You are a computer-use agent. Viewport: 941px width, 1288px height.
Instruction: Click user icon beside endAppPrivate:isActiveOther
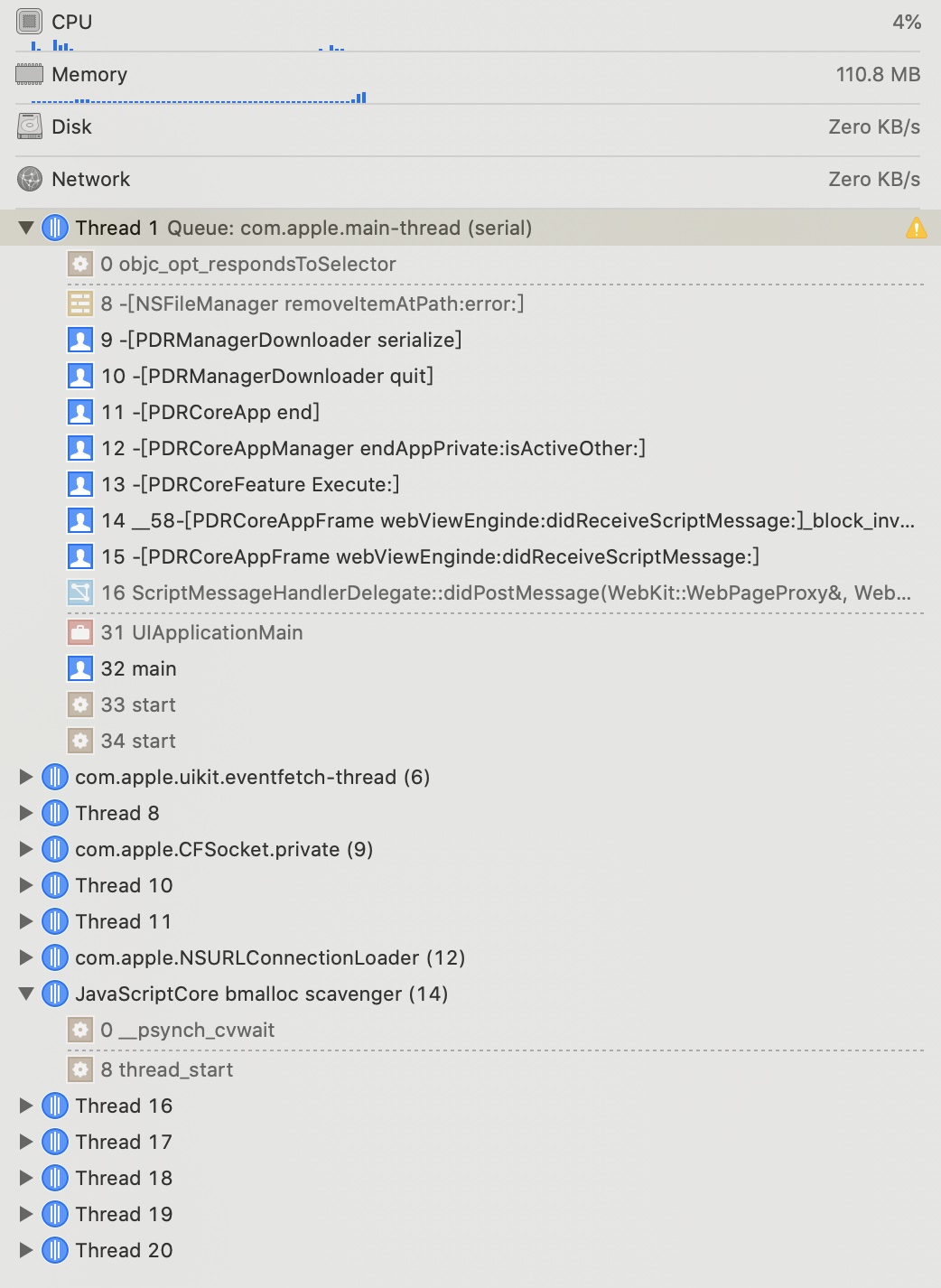pos(80,448)
